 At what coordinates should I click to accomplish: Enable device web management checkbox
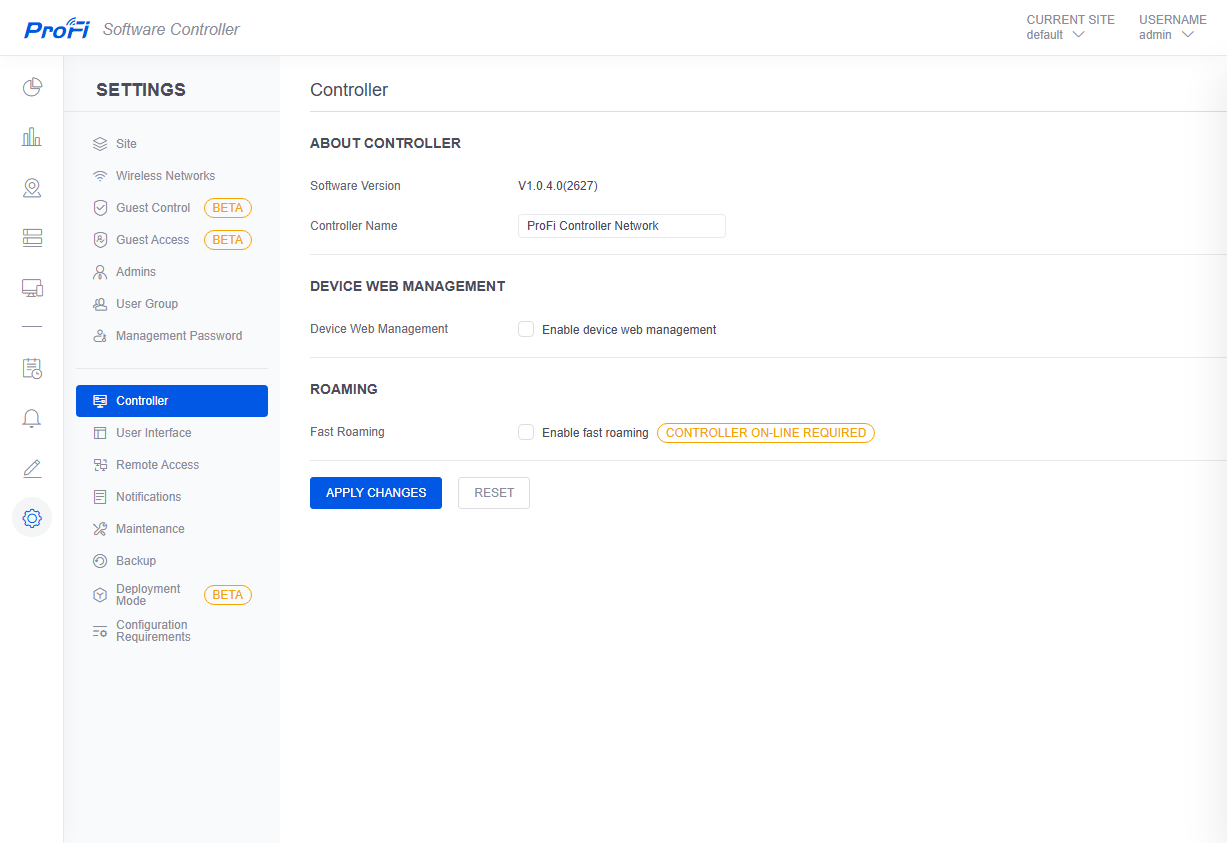click(526, 329)
